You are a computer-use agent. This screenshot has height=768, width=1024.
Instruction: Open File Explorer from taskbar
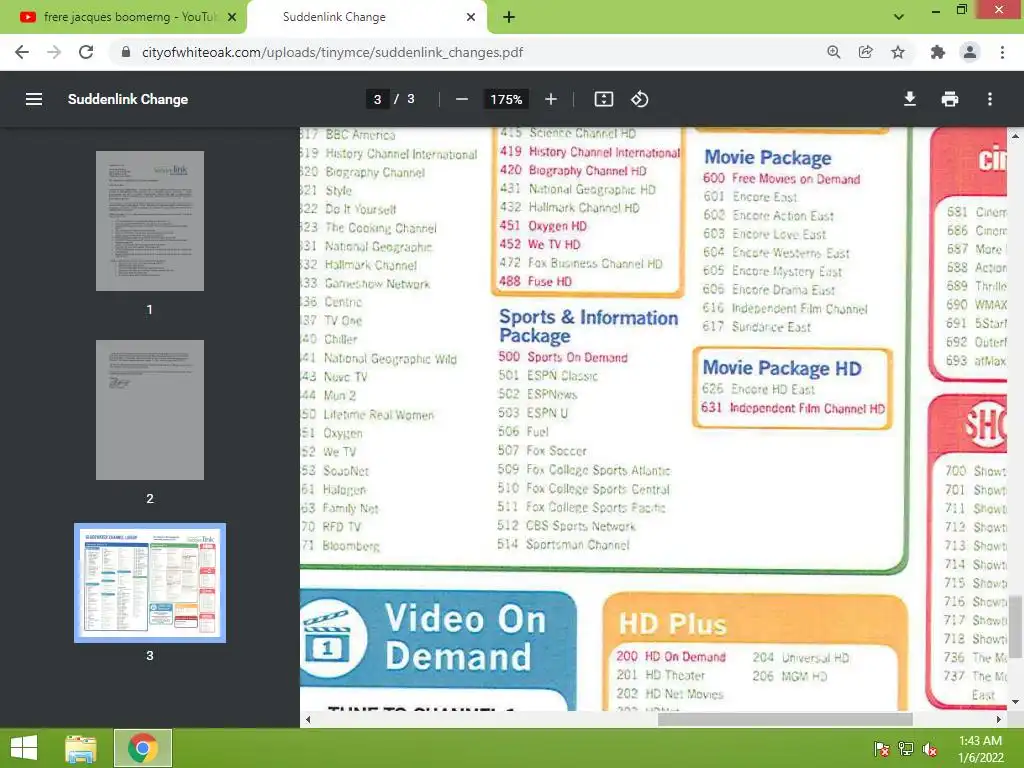tap(81, 748)
